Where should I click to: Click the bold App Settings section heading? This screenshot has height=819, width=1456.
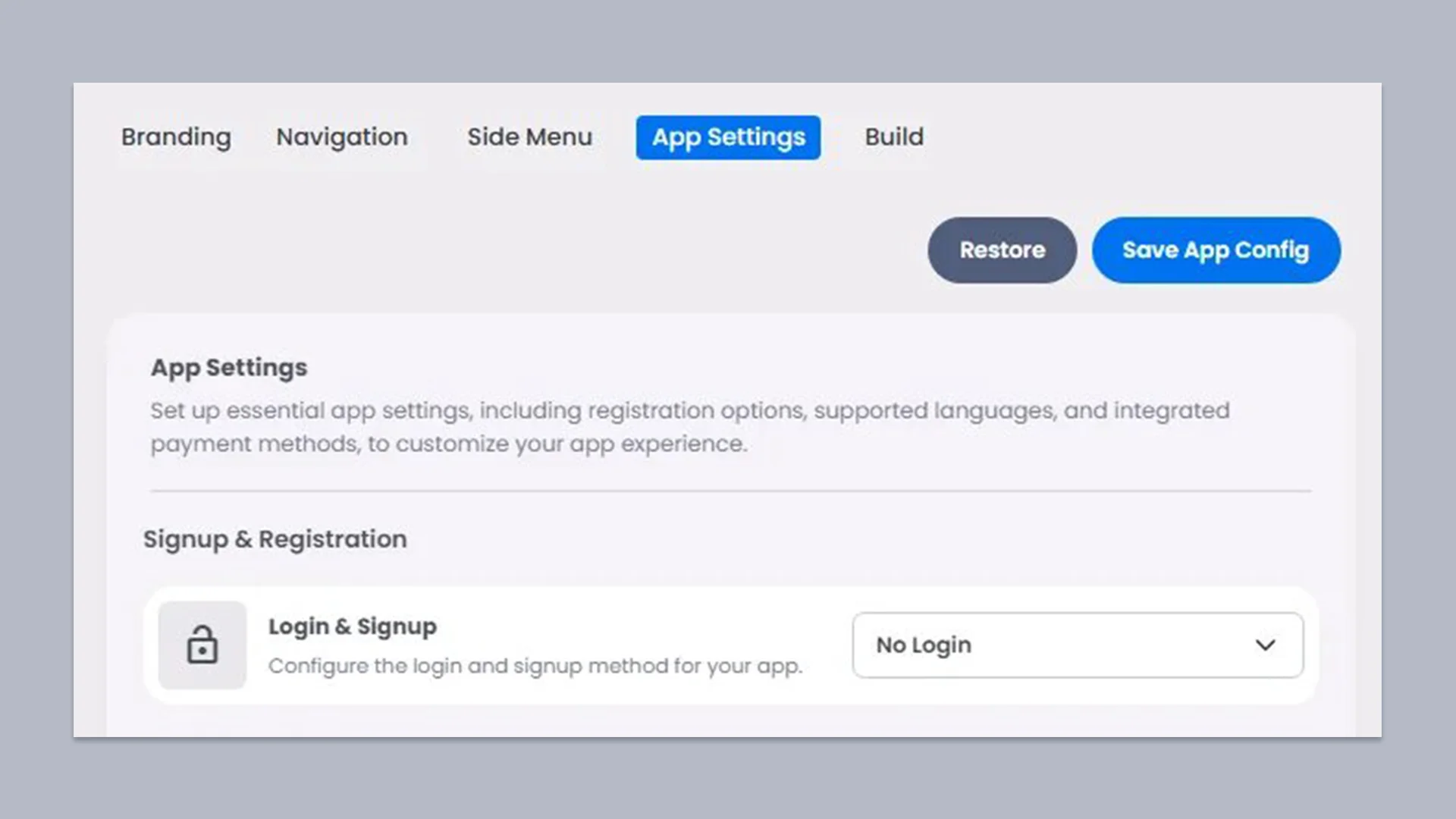pyautogui.click(x=229, y=368)
